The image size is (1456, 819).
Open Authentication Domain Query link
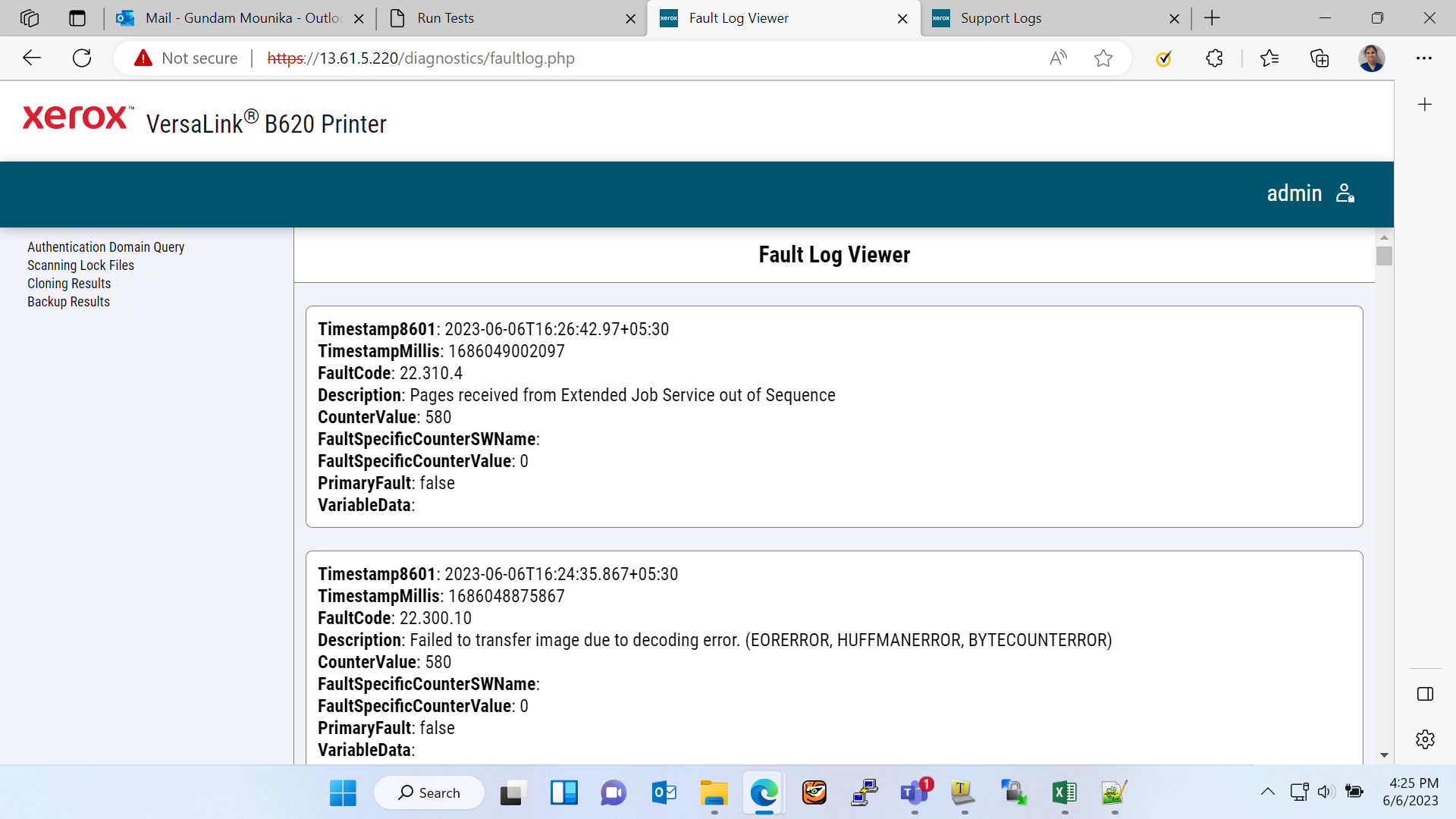(x=106, y=247)
